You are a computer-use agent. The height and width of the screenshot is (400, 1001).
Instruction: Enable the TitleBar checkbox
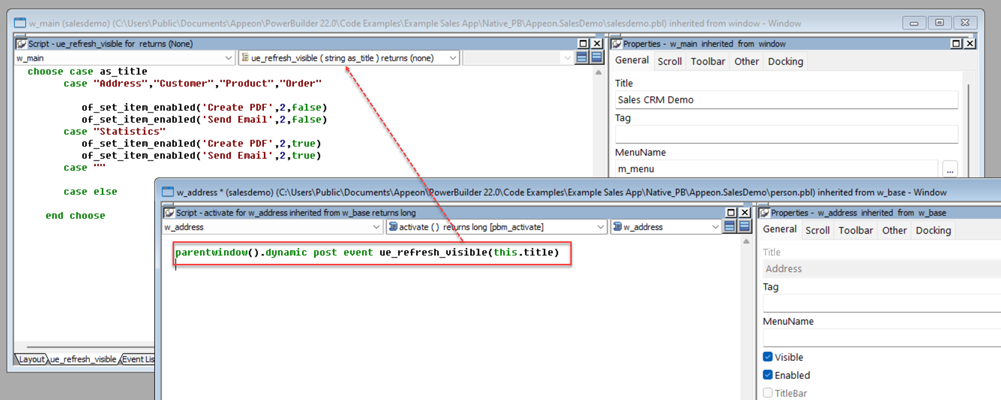click(768, 393)
